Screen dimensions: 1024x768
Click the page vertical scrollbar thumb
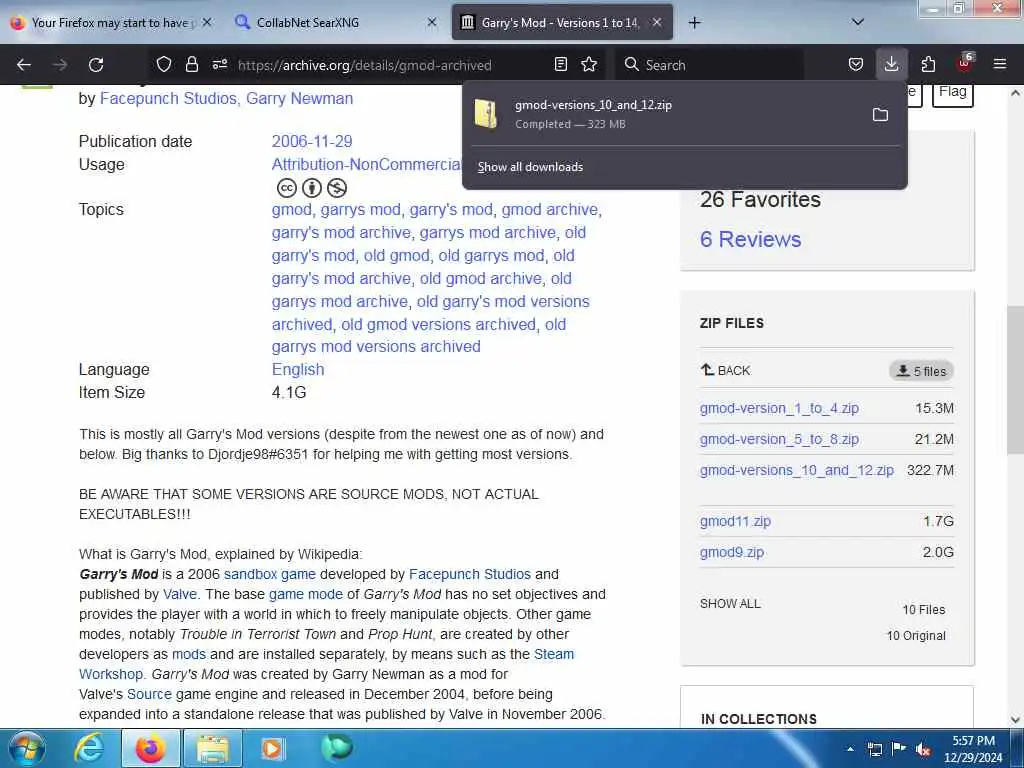(1015, 379)
